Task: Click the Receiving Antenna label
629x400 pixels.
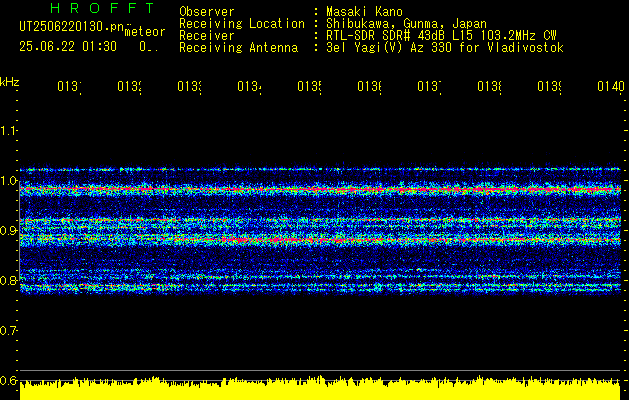Action: tap(238, 48)
